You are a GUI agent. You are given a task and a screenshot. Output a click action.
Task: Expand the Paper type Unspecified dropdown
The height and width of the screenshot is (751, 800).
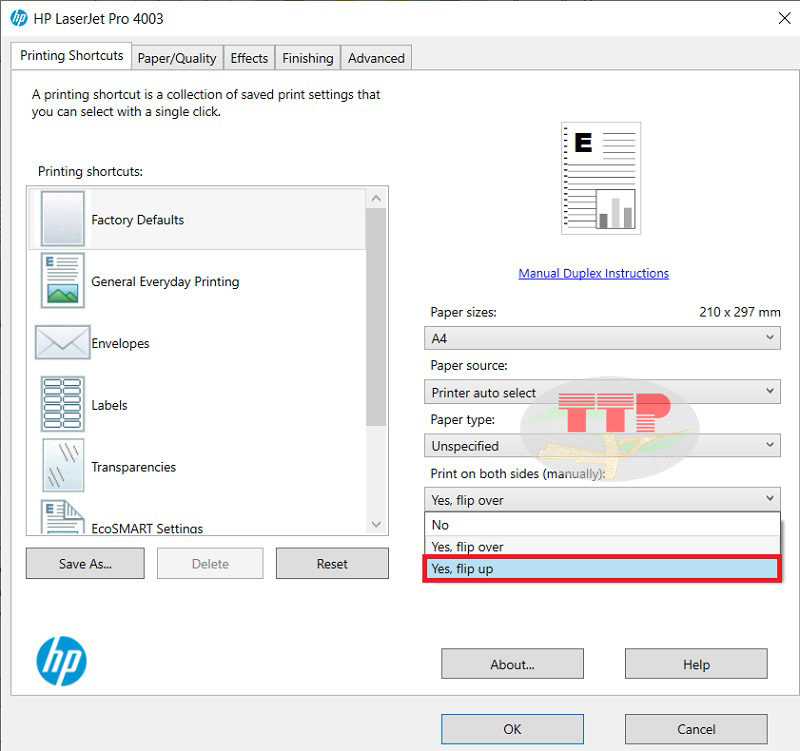(602, 446)
